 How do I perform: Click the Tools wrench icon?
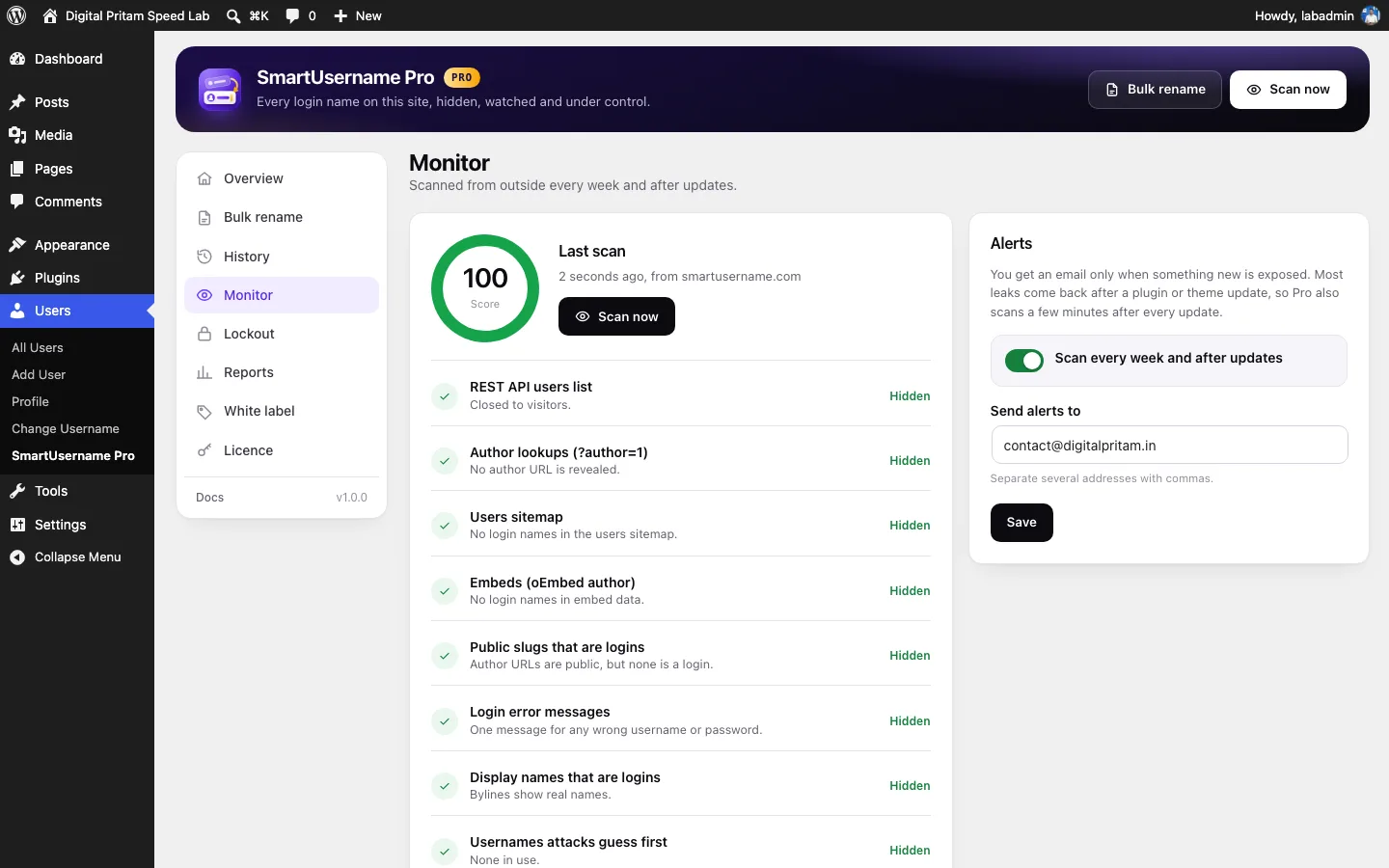[x=17, y=491]
